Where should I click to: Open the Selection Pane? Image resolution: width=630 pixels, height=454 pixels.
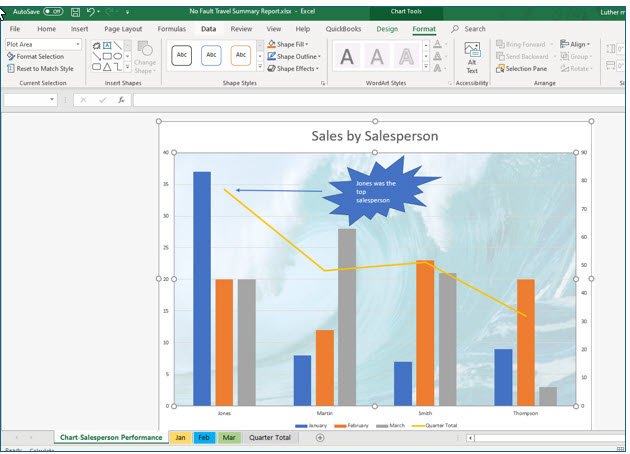coord(522,69)
